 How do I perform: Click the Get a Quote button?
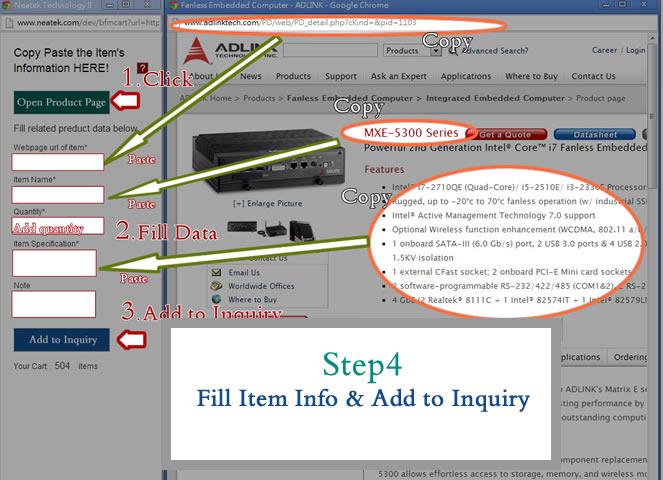(506, 134)
